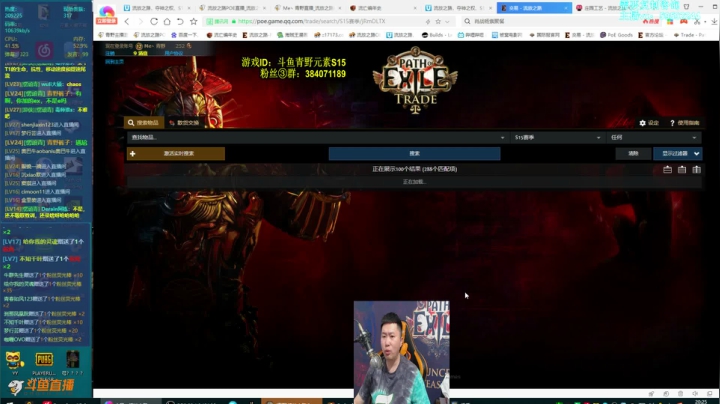Screen dimensions: 720x404
Task: Switch to 流放之路POE直播 browser tab
Action: pyautogui.click(x=232, y=8)
